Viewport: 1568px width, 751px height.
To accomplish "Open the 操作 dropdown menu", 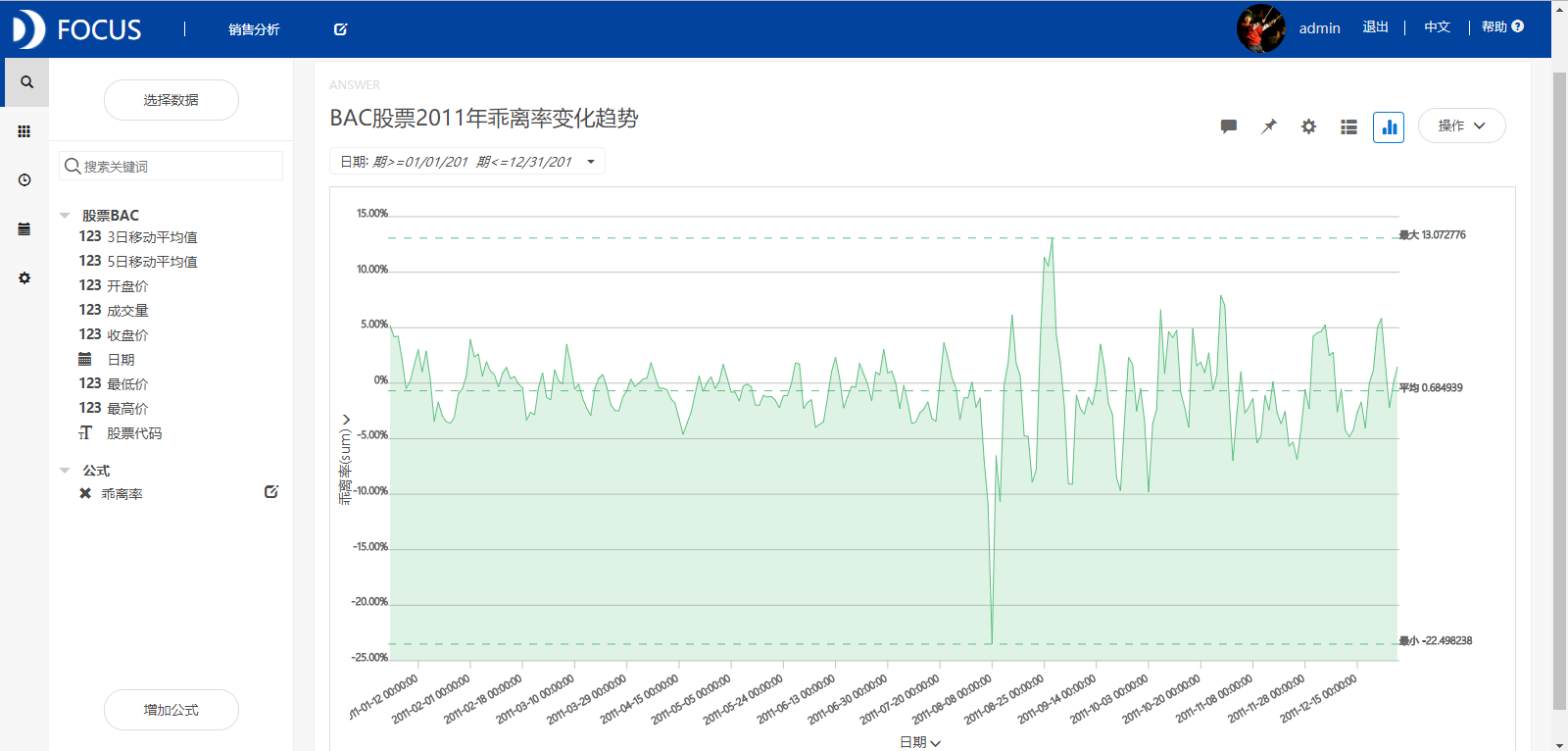I will pos(1461,125).
